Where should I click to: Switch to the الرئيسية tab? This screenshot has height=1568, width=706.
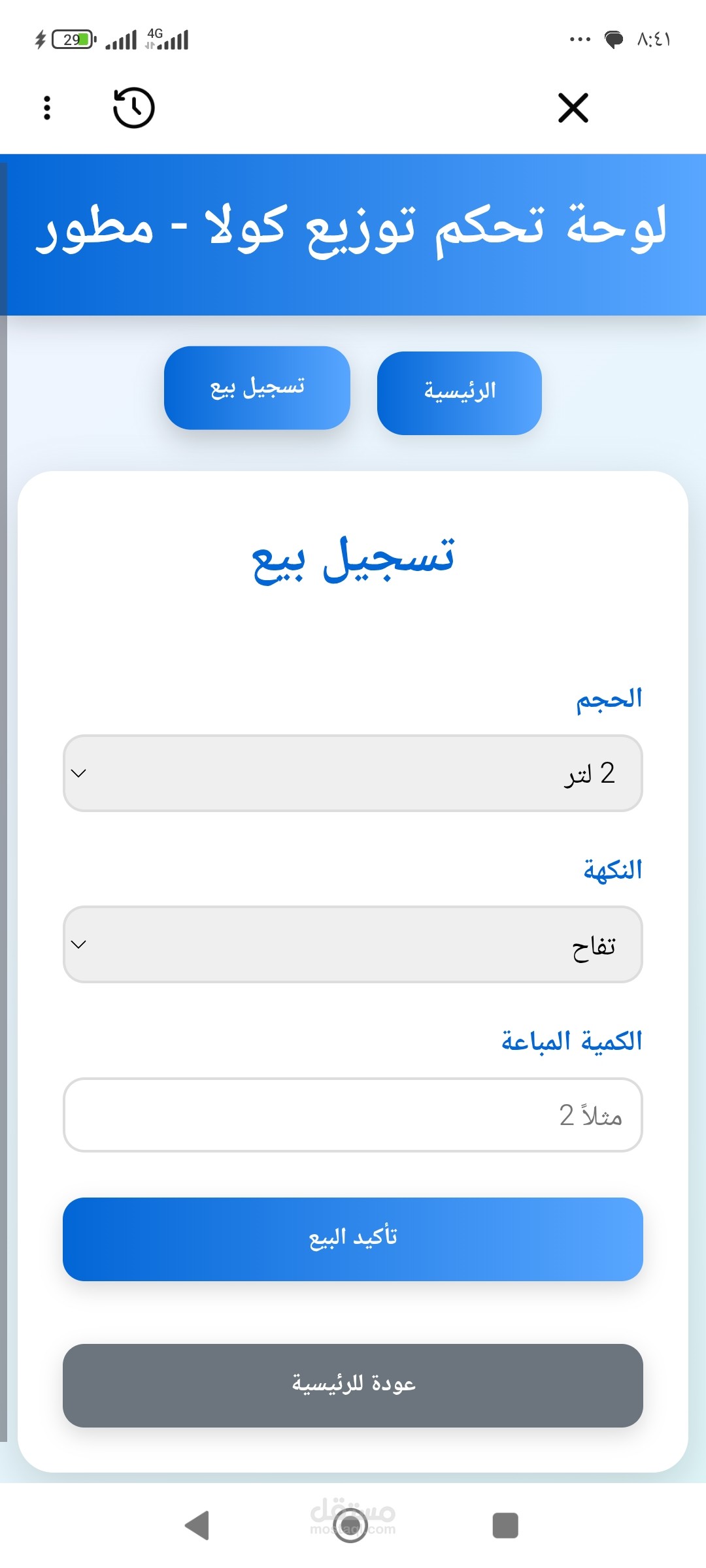coord(460,393)
